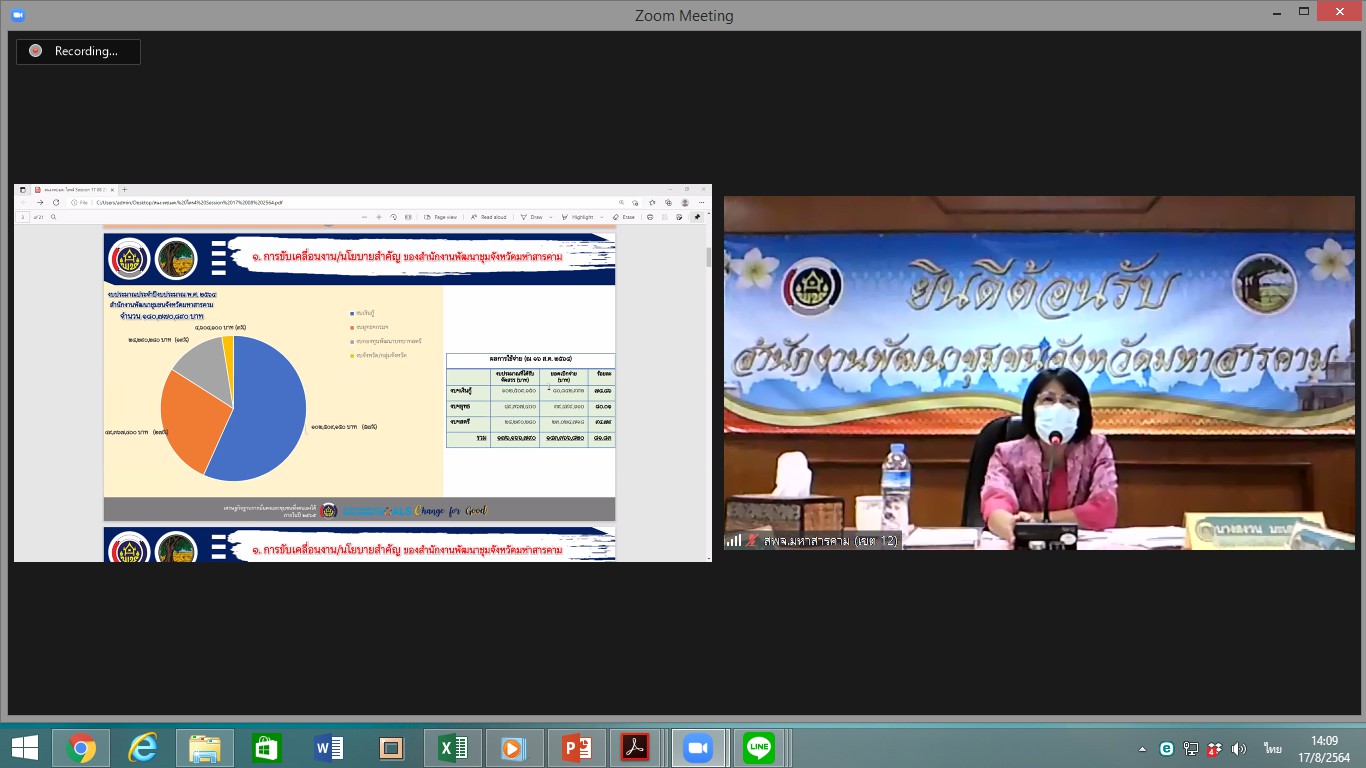Open Page view in the PDF toolbar

440,217
